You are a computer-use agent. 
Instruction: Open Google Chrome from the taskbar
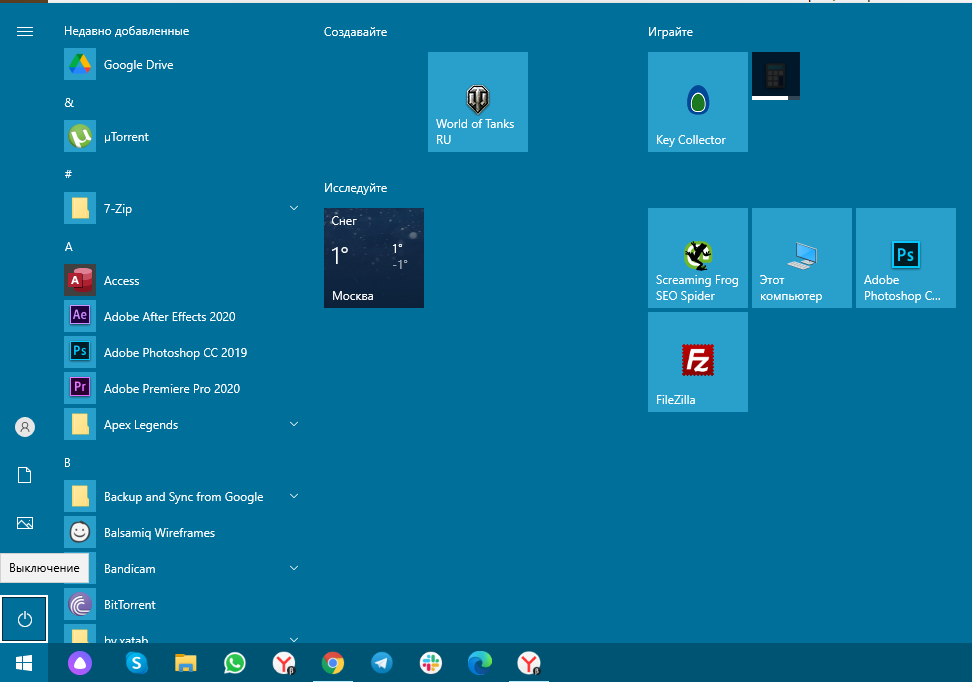pyautogui.click(x=333, y=663)
